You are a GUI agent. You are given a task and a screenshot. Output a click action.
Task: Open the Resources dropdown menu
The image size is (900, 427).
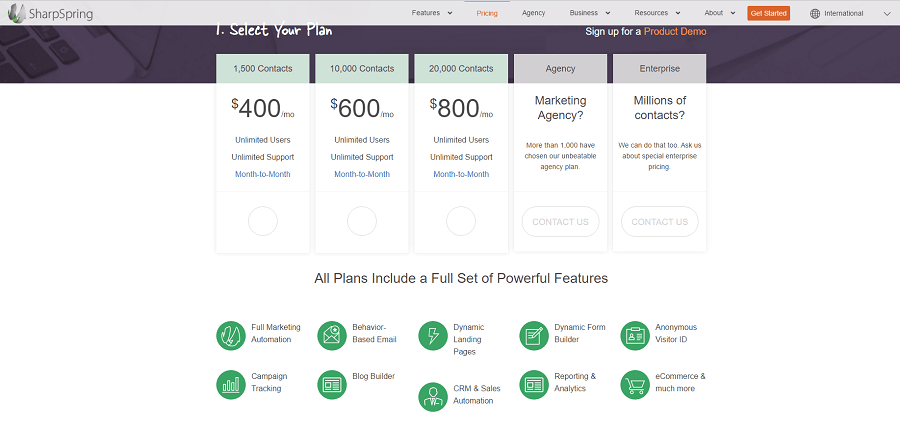[x=657, y=13]
